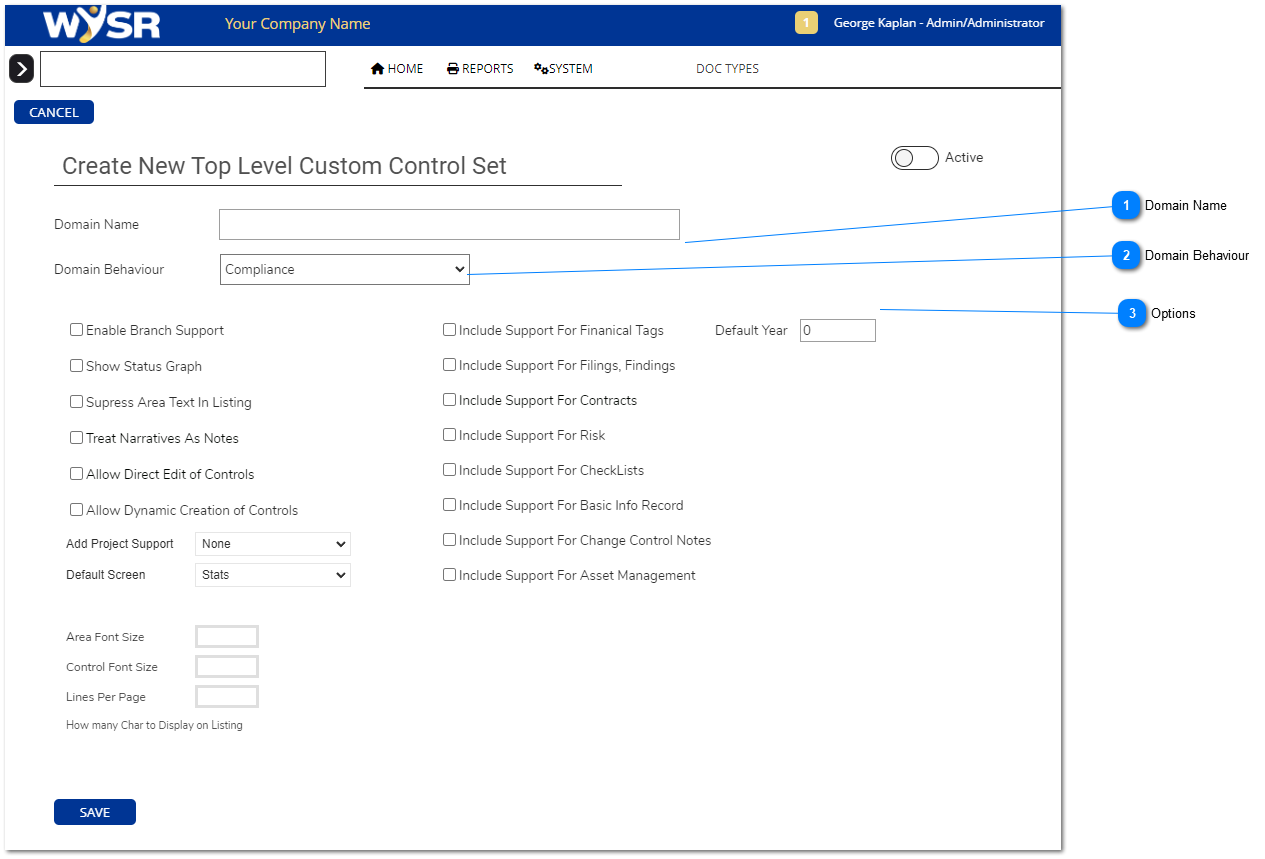The image size is (1265, 859).
Task: Open the Default Screen dropdown
Action: point(272,575)
